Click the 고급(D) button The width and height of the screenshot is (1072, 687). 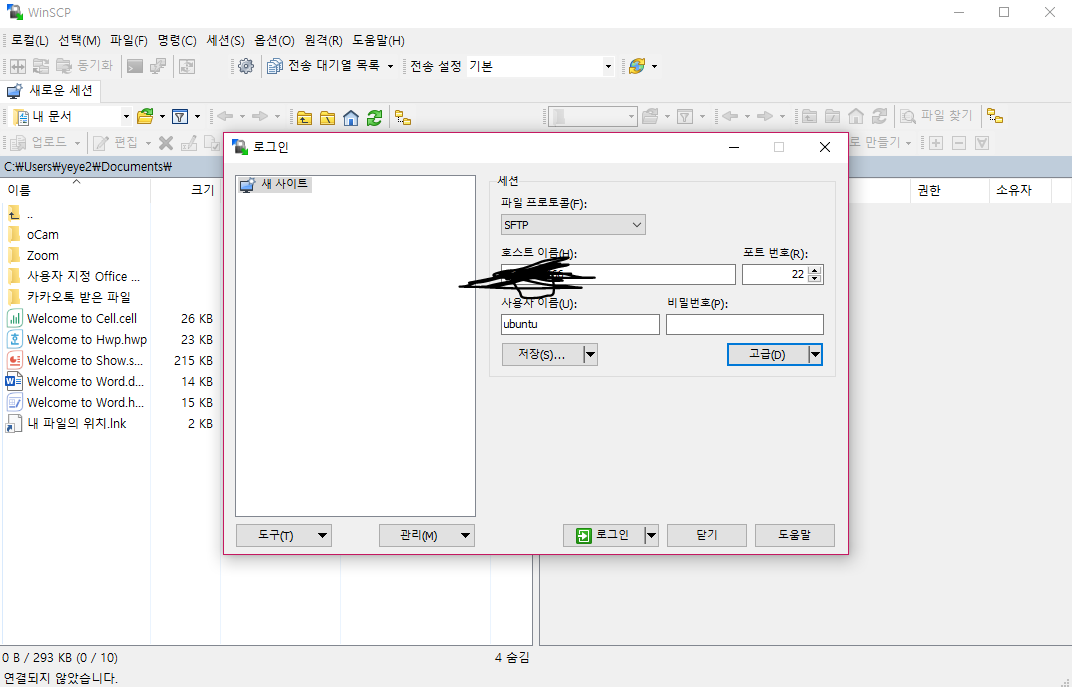[x=768, y=355]
